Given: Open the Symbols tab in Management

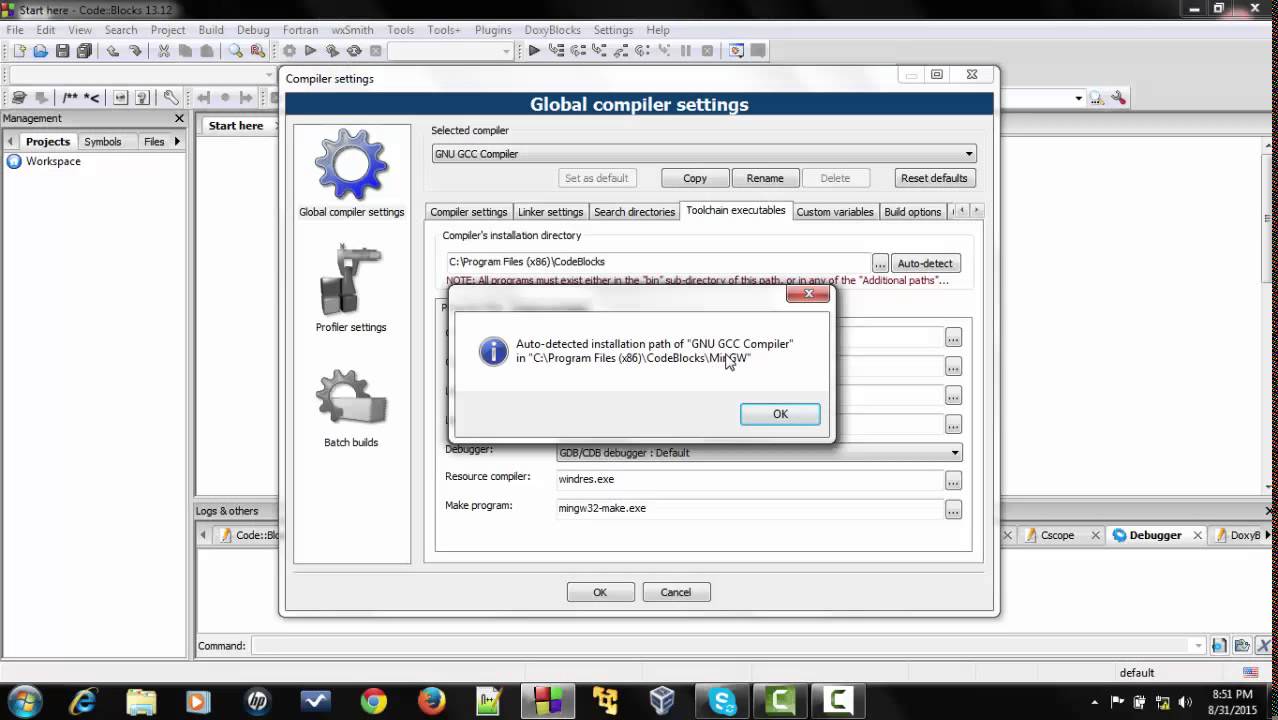Looking at the screenshot, I should click(103, 142).
